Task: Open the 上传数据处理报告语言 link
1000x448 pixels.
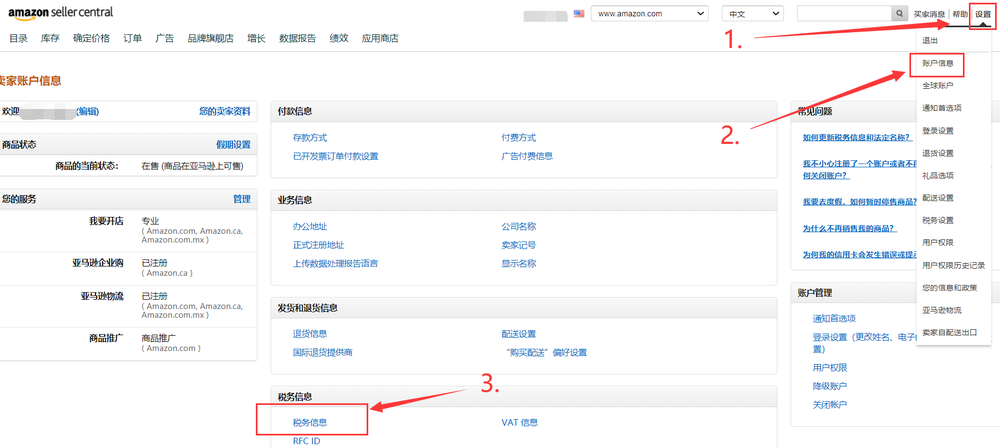Action: tap(335, 264)
